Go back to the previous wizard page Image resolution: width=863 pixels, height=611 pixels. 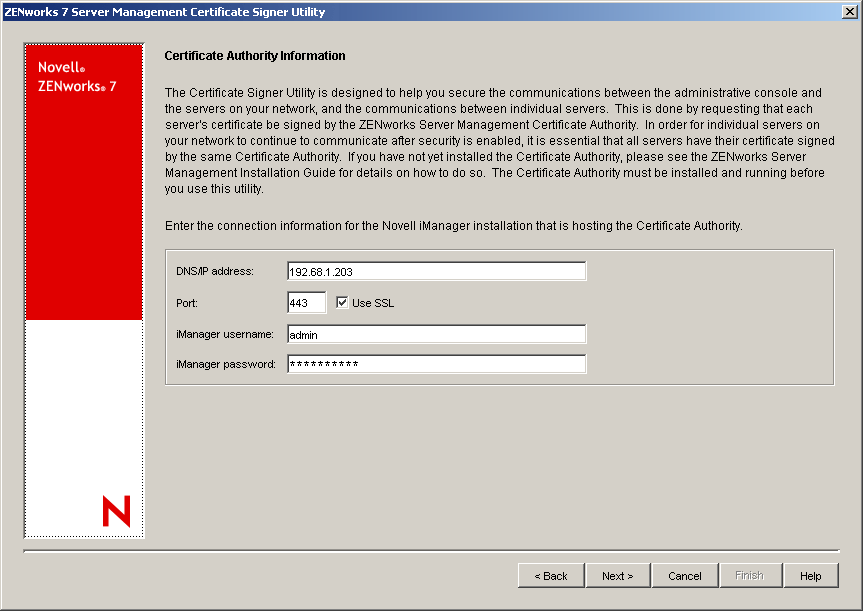click(551, 575)
